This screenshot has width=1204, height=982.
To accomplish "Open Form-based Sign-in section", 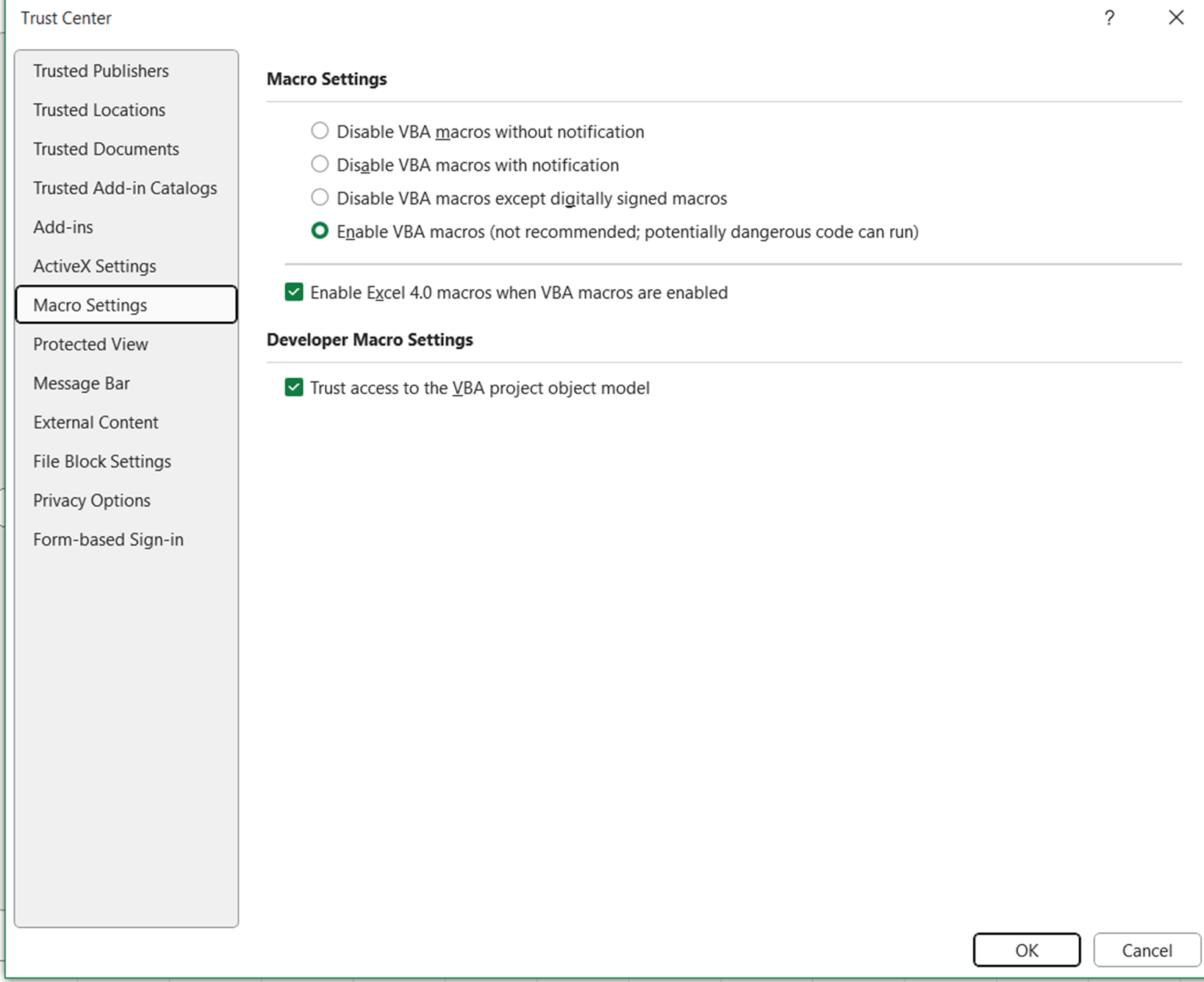I will coord(126,539).
